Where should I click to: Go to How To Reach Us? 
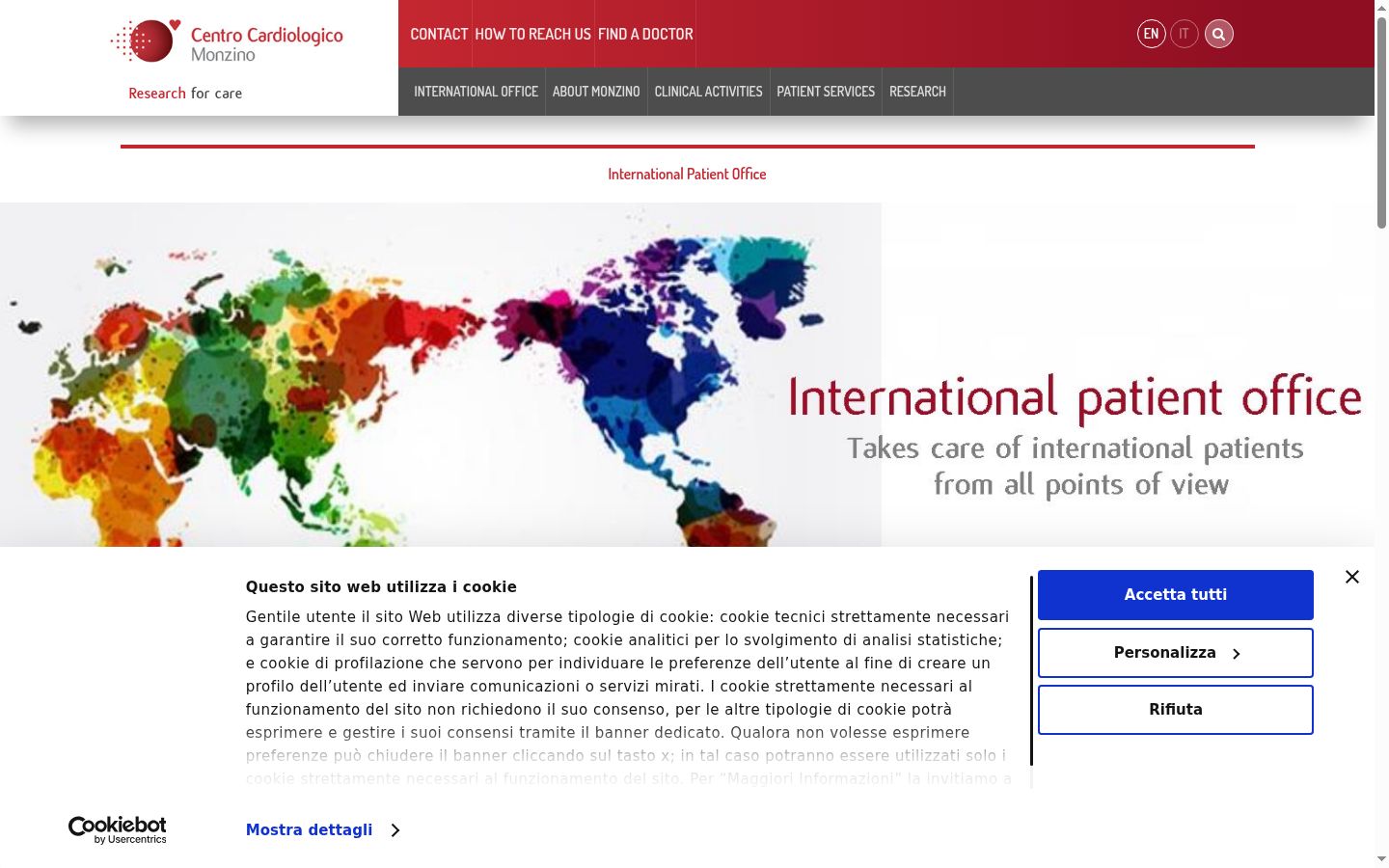tap(532, 34)
